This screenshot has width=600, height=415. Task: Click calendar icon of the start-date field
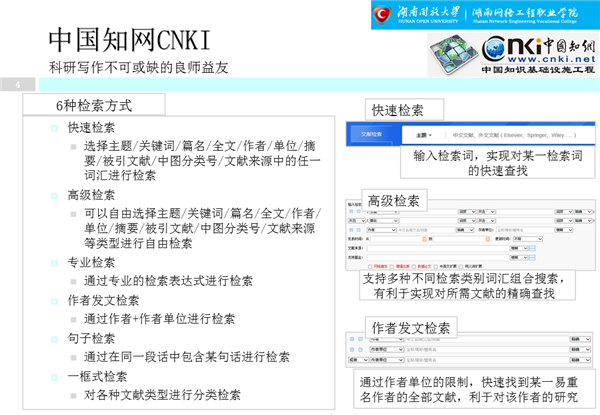pos(424,239)
